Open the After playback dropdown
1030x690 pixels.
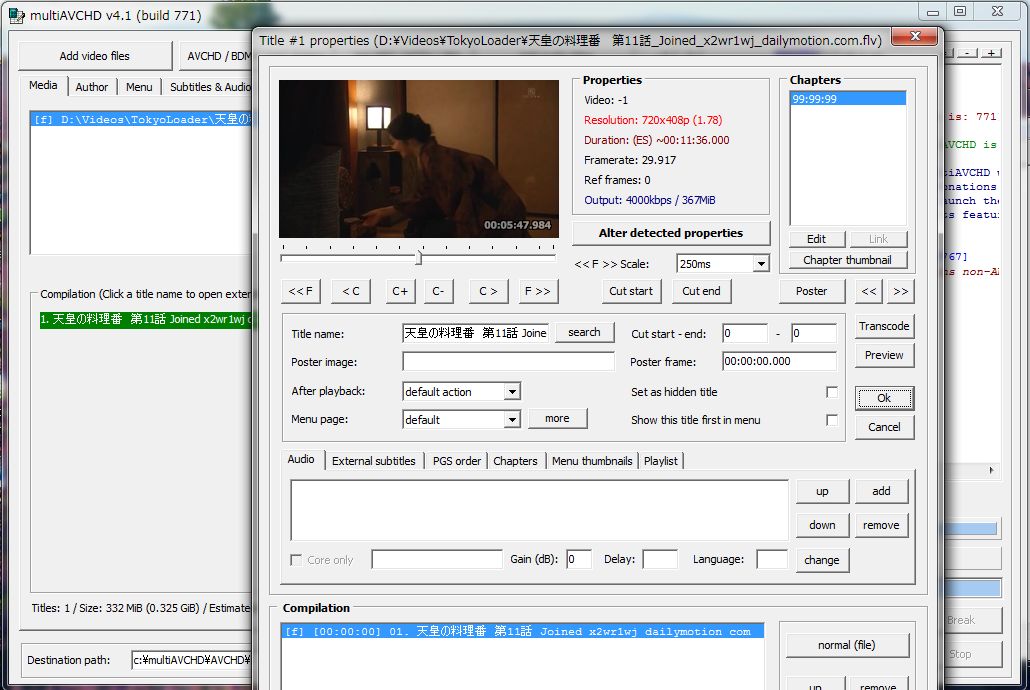point(512,392)
